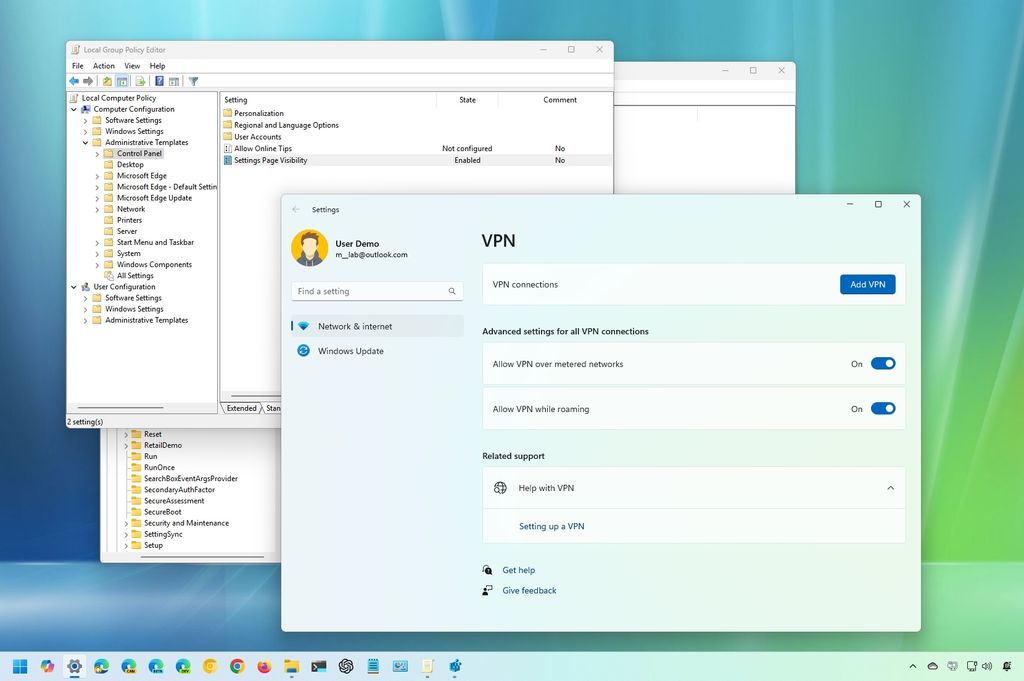Collapse the Help with VPN chevron
Screen dimensions: 1024x681
890,488
